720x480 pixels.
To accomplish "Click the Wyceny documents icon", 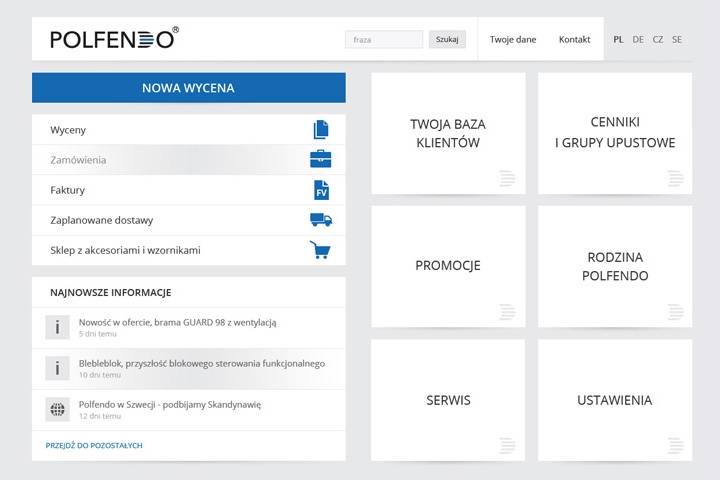I will click(x=321, y=130).
